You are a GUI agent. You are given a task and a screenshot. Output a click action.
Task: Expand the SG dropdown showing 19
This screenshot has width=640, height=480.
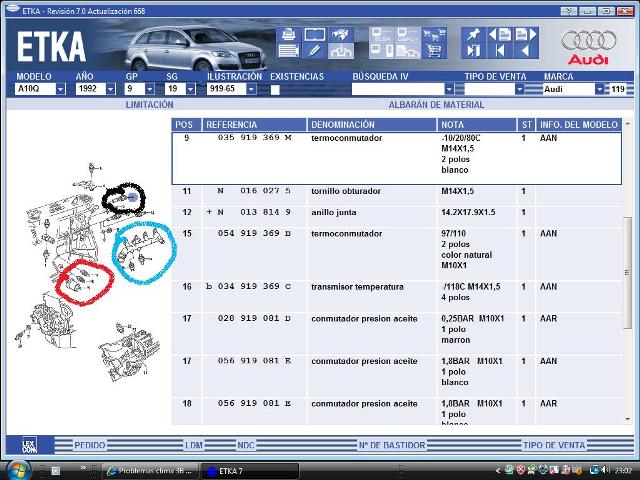[190, 89]
